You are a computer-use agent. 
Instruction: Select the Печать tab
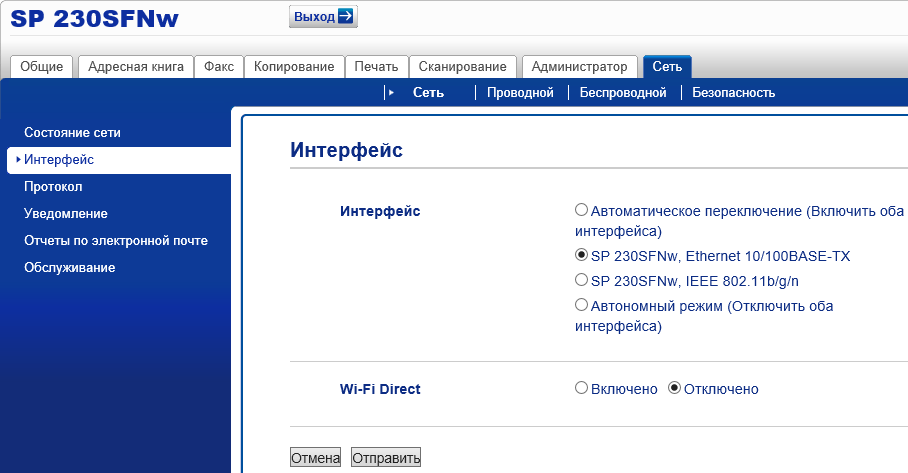(x=376, y=67)
